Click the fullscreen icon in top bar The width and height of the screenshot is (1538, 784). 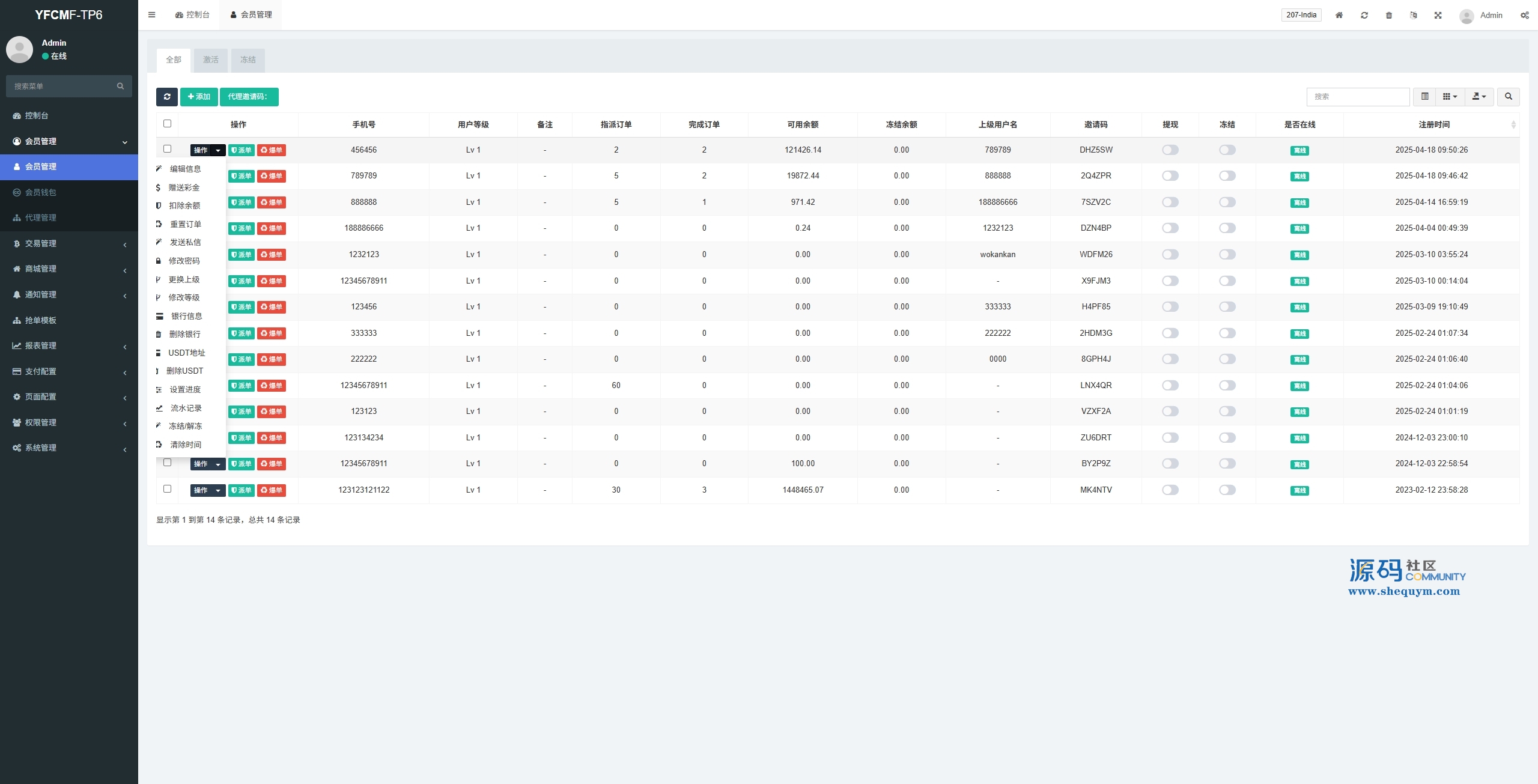click(x=1438, y=15)
